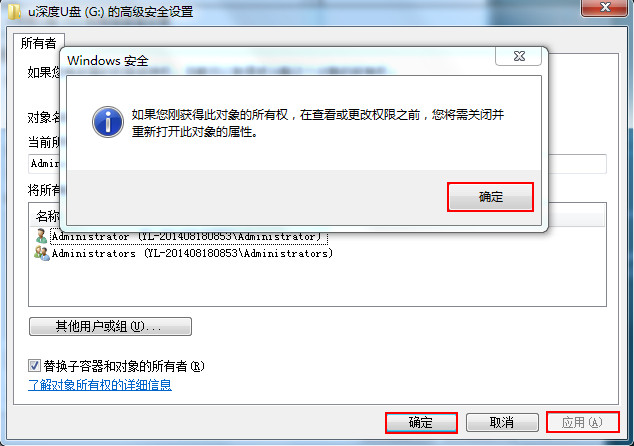This screenshot has width=634, height=446.
Task: Select Administrator (YL-201408180853\Administrator) entry
Action: coord(189,236)
